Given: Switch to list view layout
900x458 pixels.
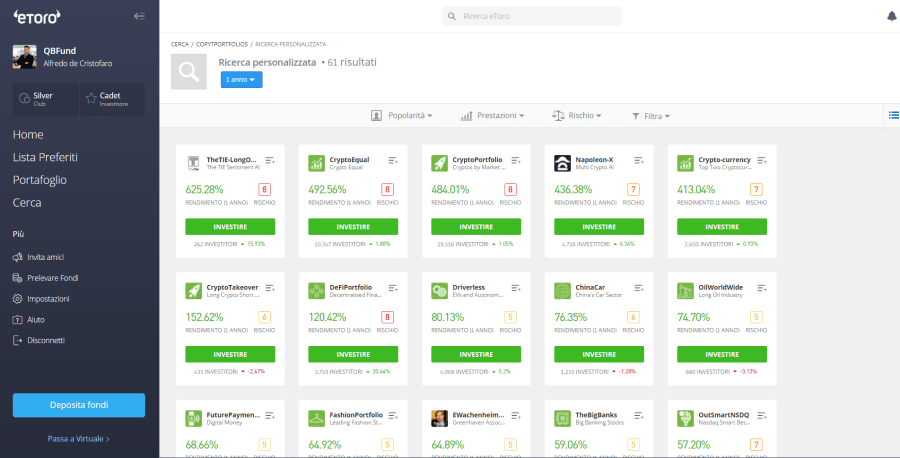Looking at the screenshot, I should click(893, 115).
